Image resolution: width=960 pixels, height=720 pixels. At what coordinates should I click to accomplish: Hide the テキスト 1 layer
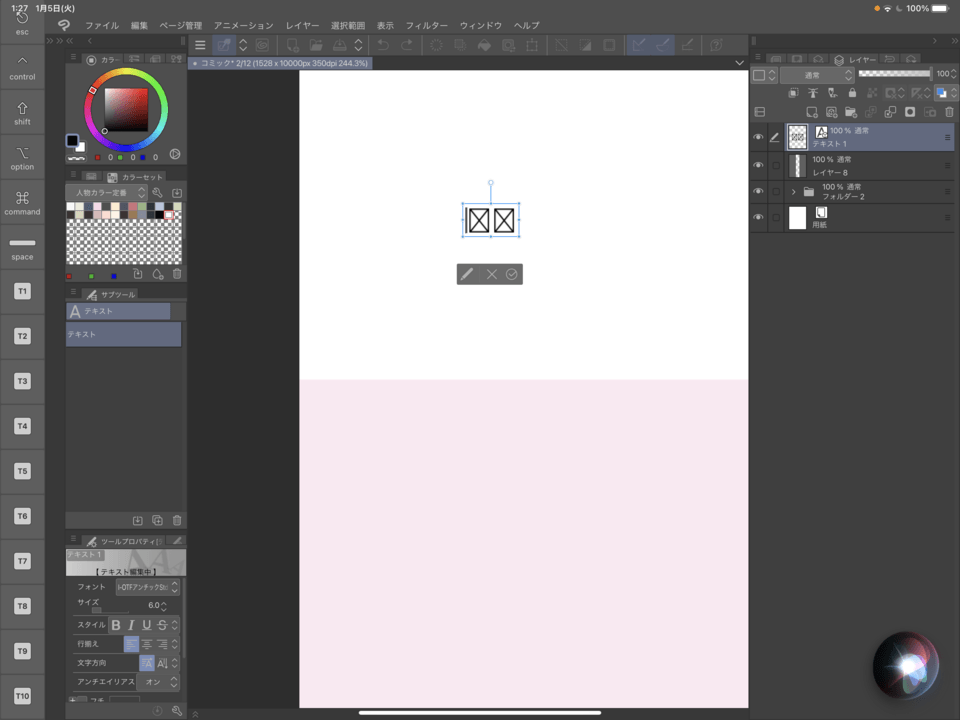pos(758,138)
